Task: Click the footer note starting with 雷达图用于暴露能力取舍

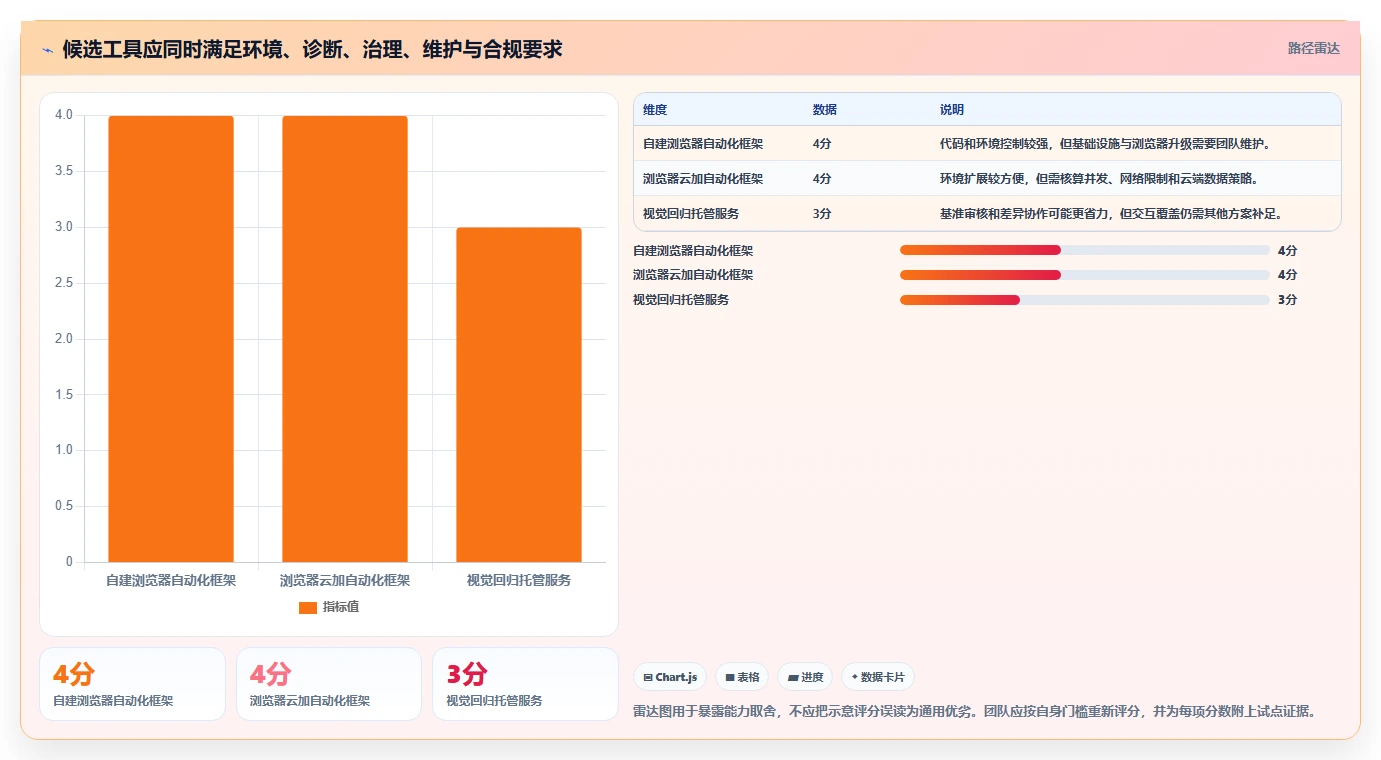Action: (x=975, y=712)
